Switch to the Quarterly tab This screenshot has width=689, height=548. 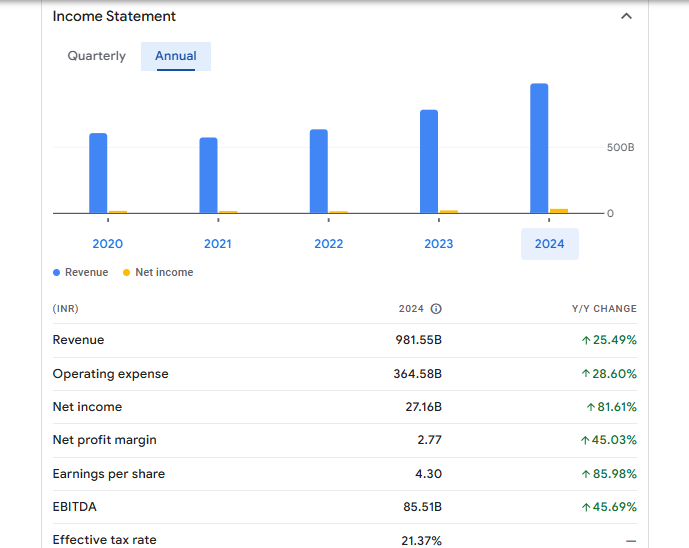pos(96,56)
